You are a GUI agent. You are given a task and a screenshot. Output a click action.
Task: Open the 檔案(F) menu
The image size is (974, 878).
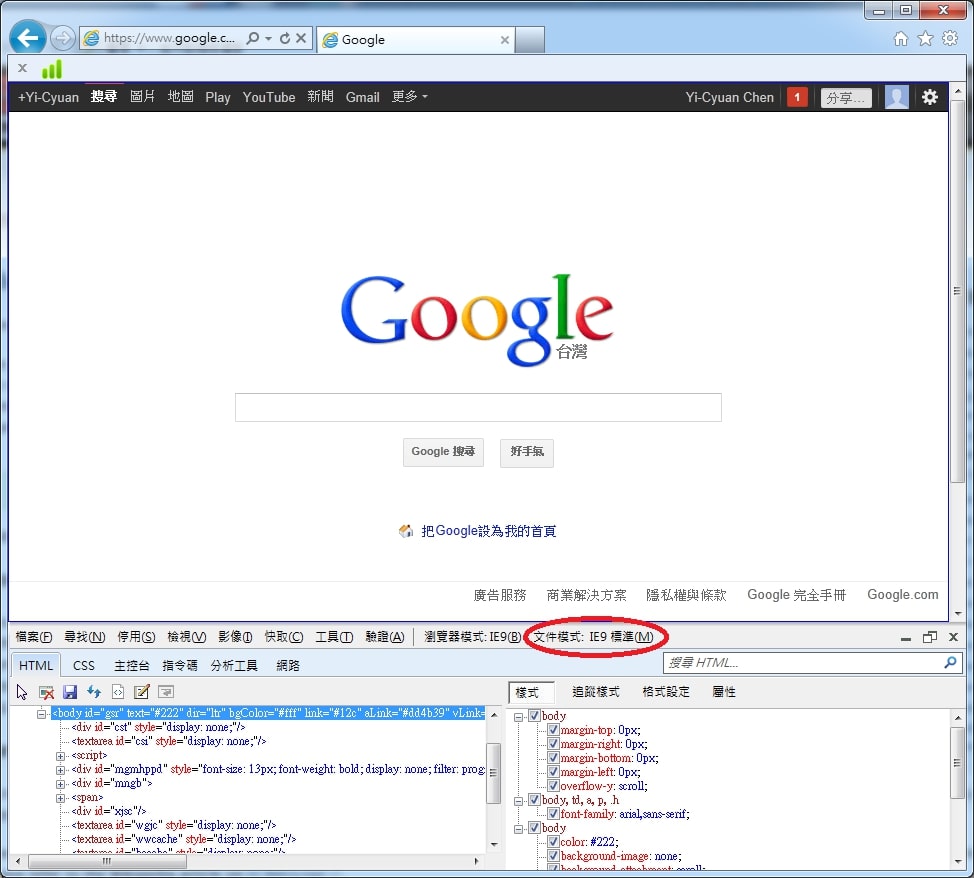tap(34, 637)
